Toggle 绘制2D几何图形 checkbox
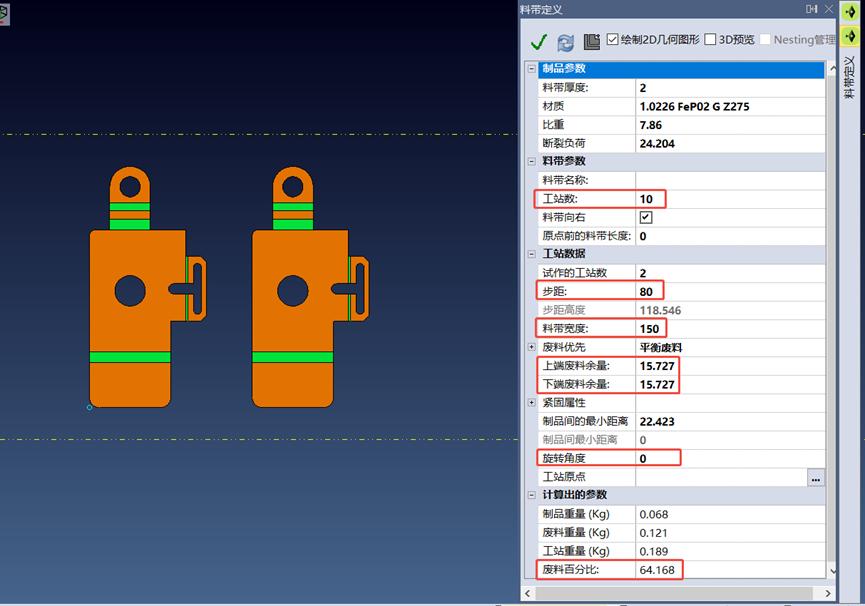The width and height of the screenshot is (865, 606). click(612, 39)
